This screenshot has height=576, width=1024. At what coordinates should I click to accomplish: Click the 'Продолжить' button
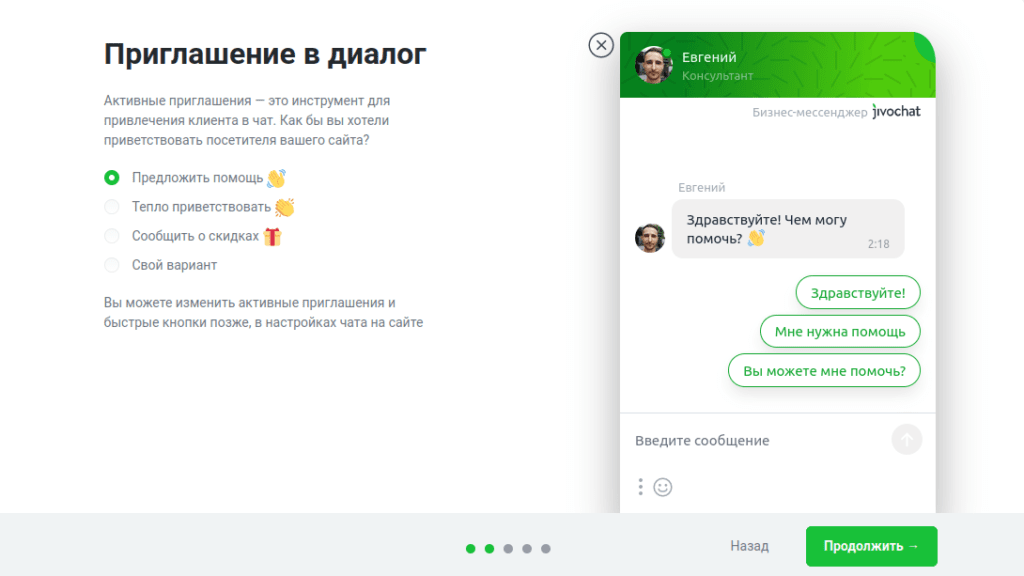click(871, 546)
